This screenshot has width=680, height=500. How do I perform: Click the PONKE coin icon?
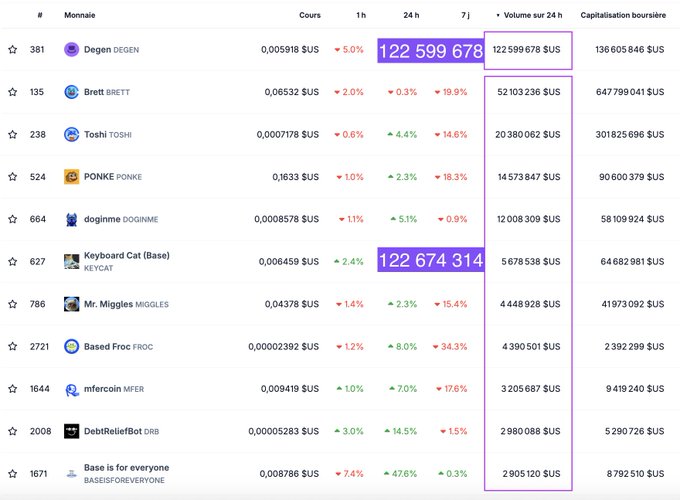point(71,176)
